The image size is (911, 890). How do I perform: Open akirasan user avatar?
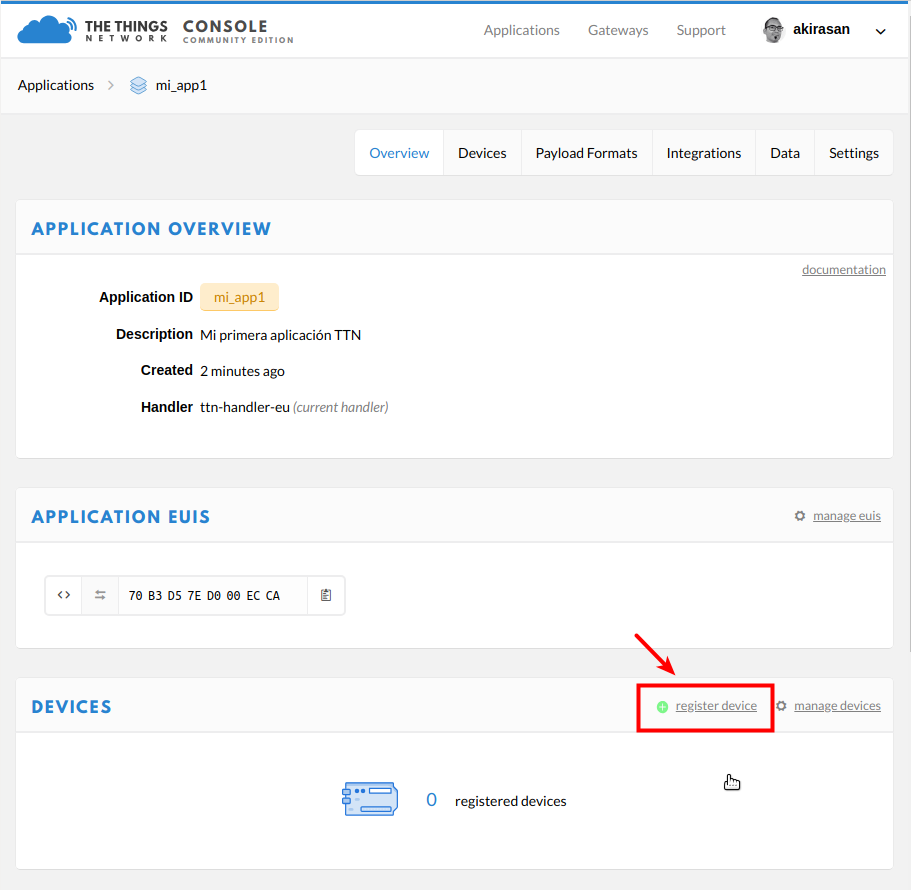[x=773, y=30]
